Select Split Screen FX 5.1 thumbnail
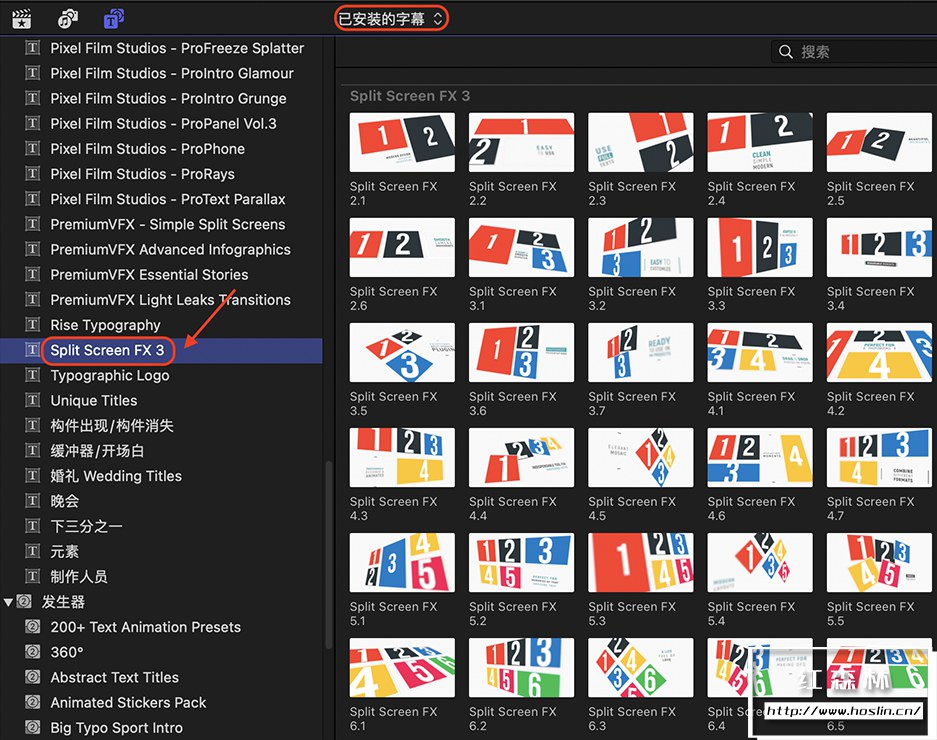937x740 pixels. [402, 562]
